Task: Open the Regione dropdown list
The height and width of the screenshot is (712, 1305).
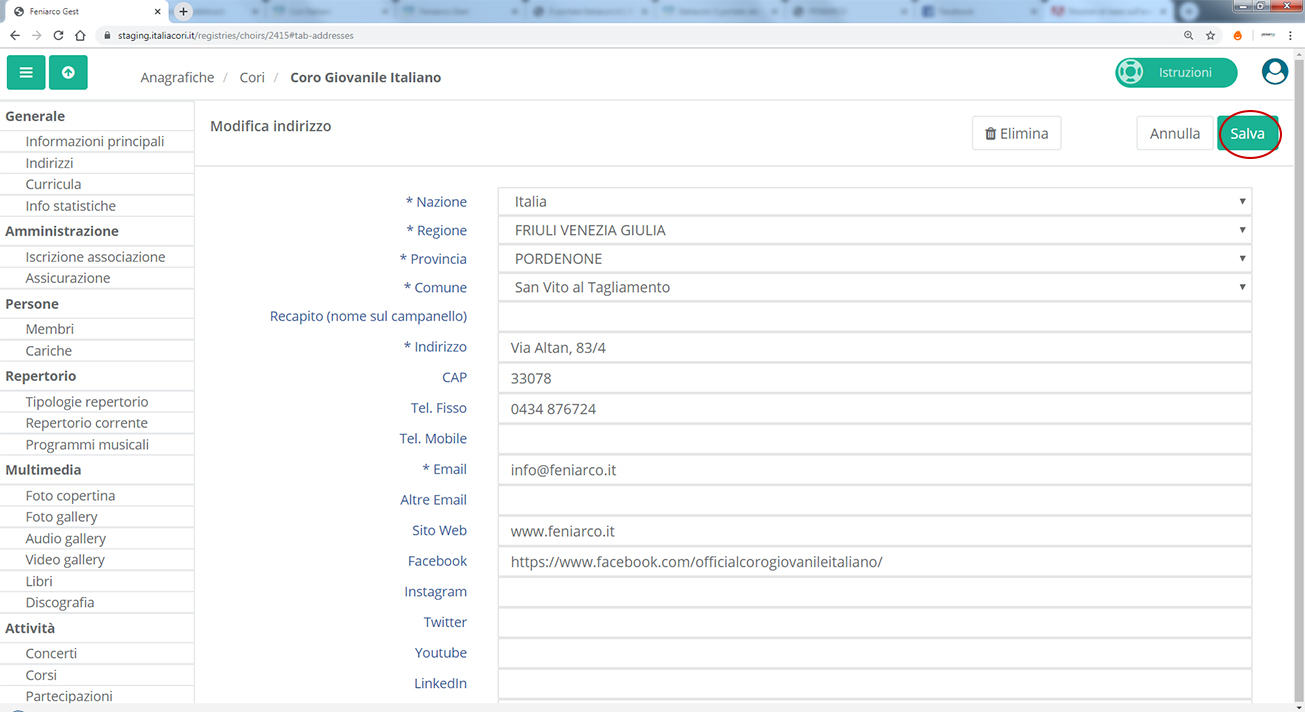Action: (874, 230)
